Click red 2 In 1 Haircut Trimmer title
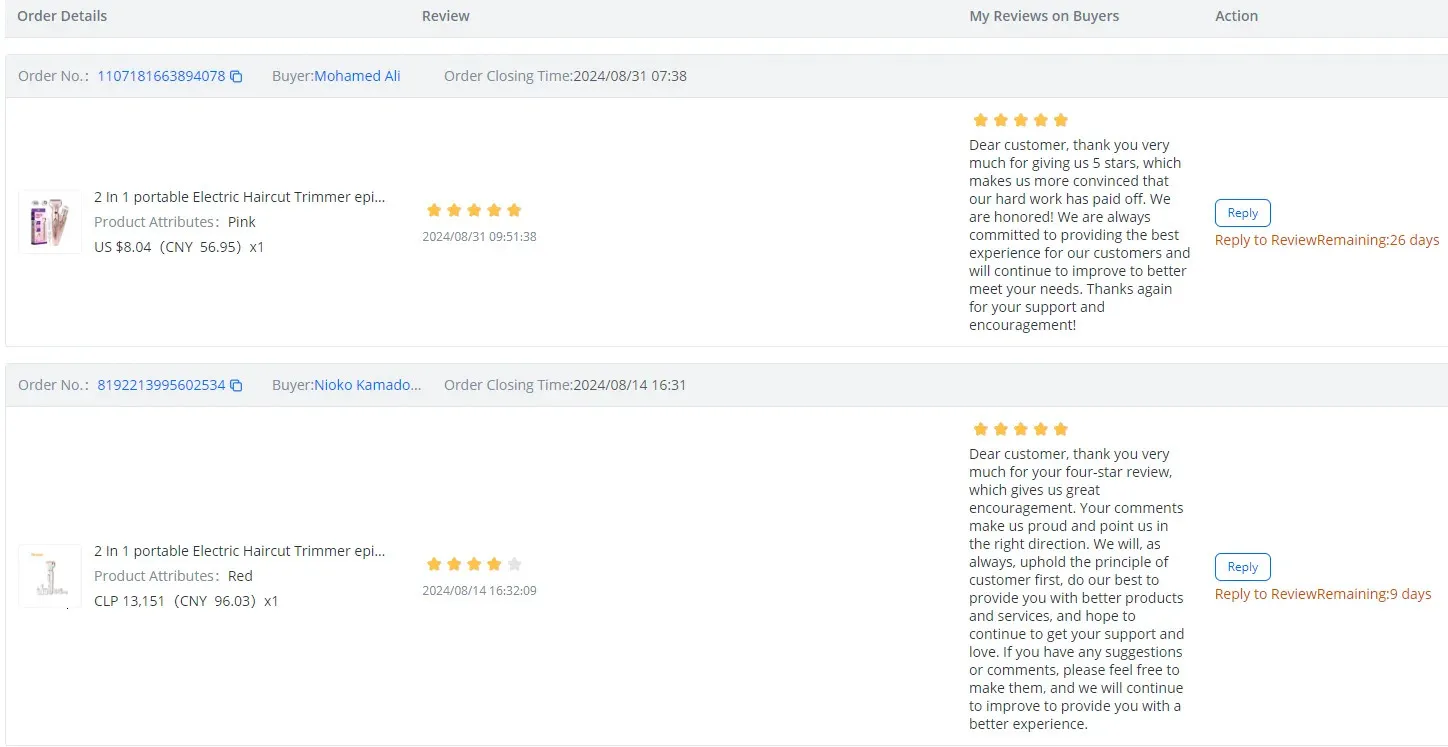This screenshot has width=1448, height=747. pos(239,551)
